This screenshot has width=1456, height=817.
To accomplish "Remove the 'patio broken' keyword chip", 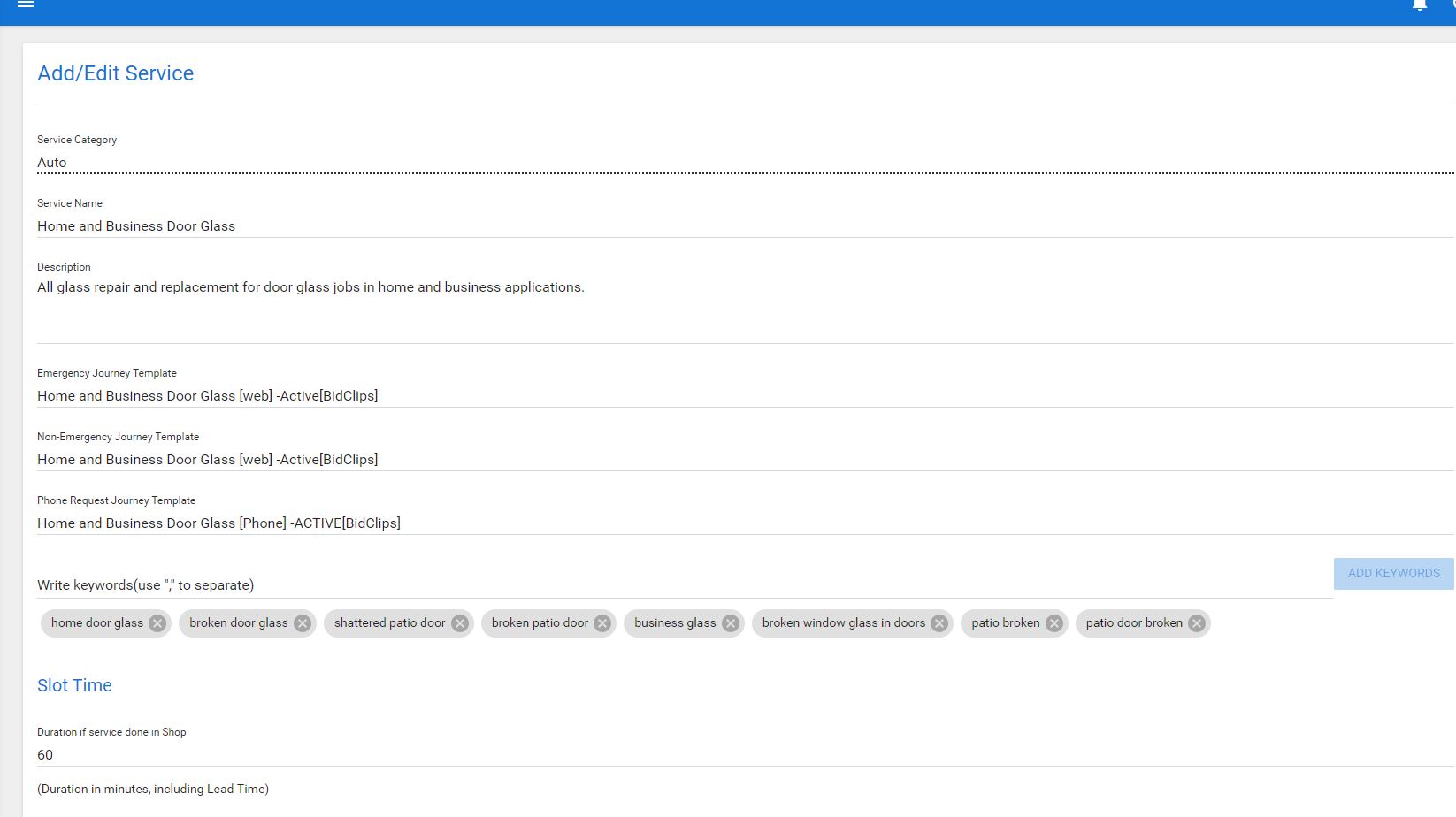I will pos(1054,623).
